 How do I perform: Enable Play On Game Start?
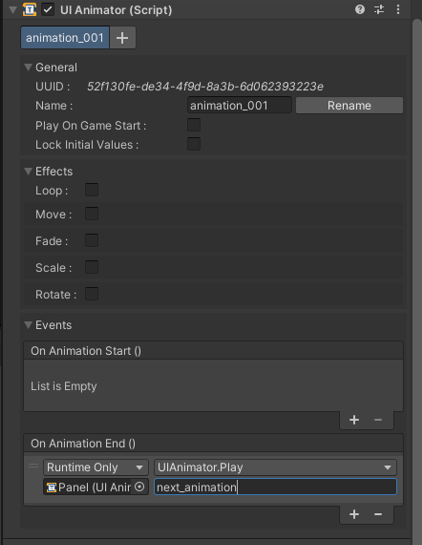[194, 125]
